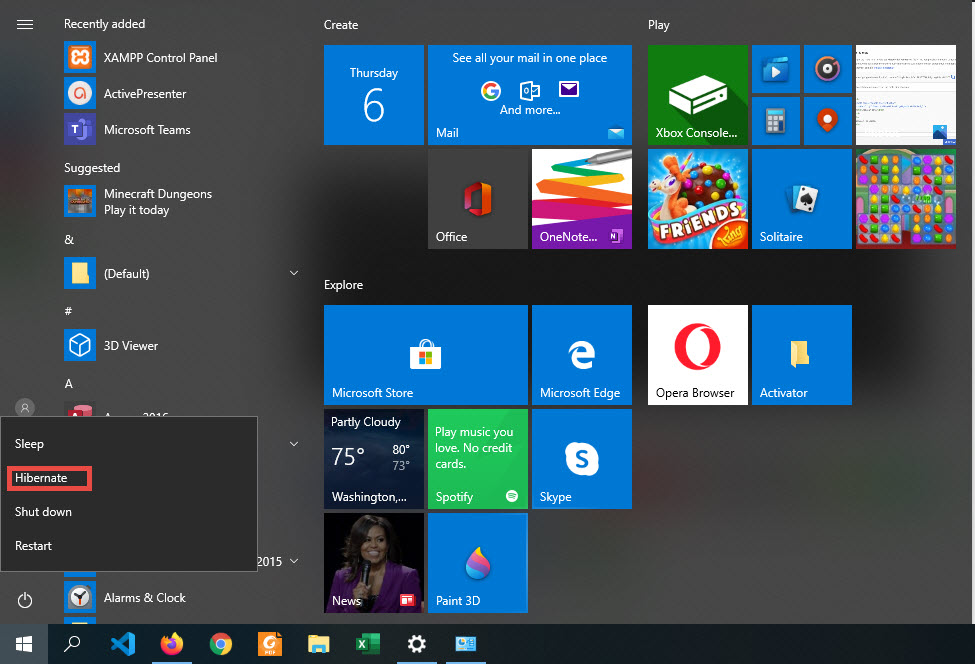Expand the folder ending in 2015

(294, 562)
